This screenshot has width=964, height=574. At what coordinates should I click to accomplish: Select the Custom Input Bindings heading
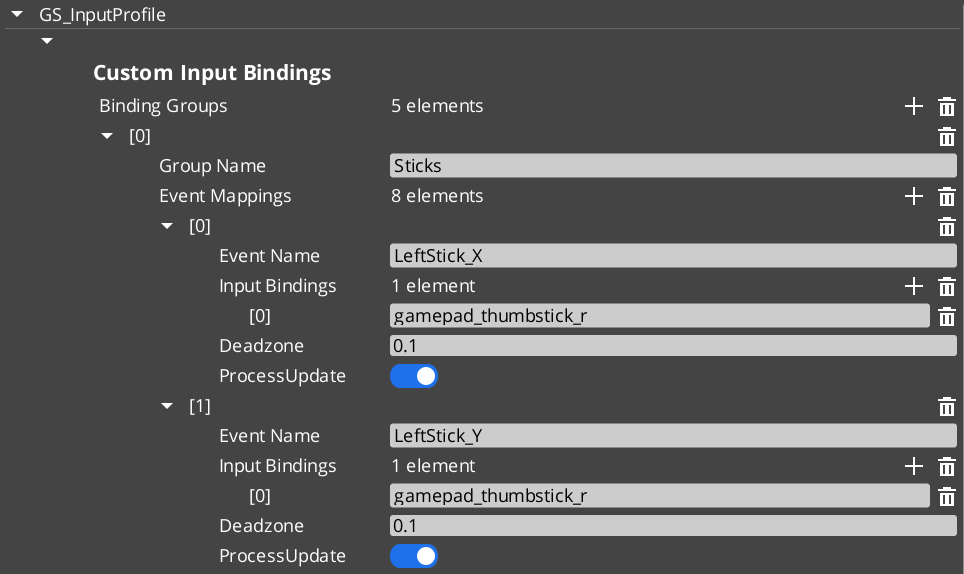tap(212, 73)
